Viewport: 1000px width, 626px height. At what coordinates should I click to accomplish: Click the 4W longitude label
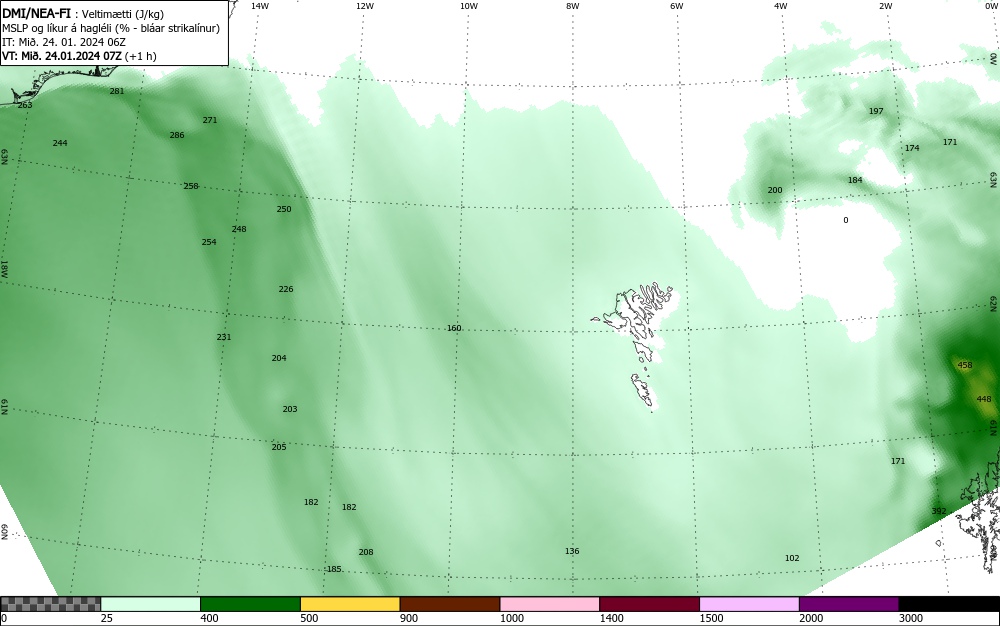click(781, 6)
